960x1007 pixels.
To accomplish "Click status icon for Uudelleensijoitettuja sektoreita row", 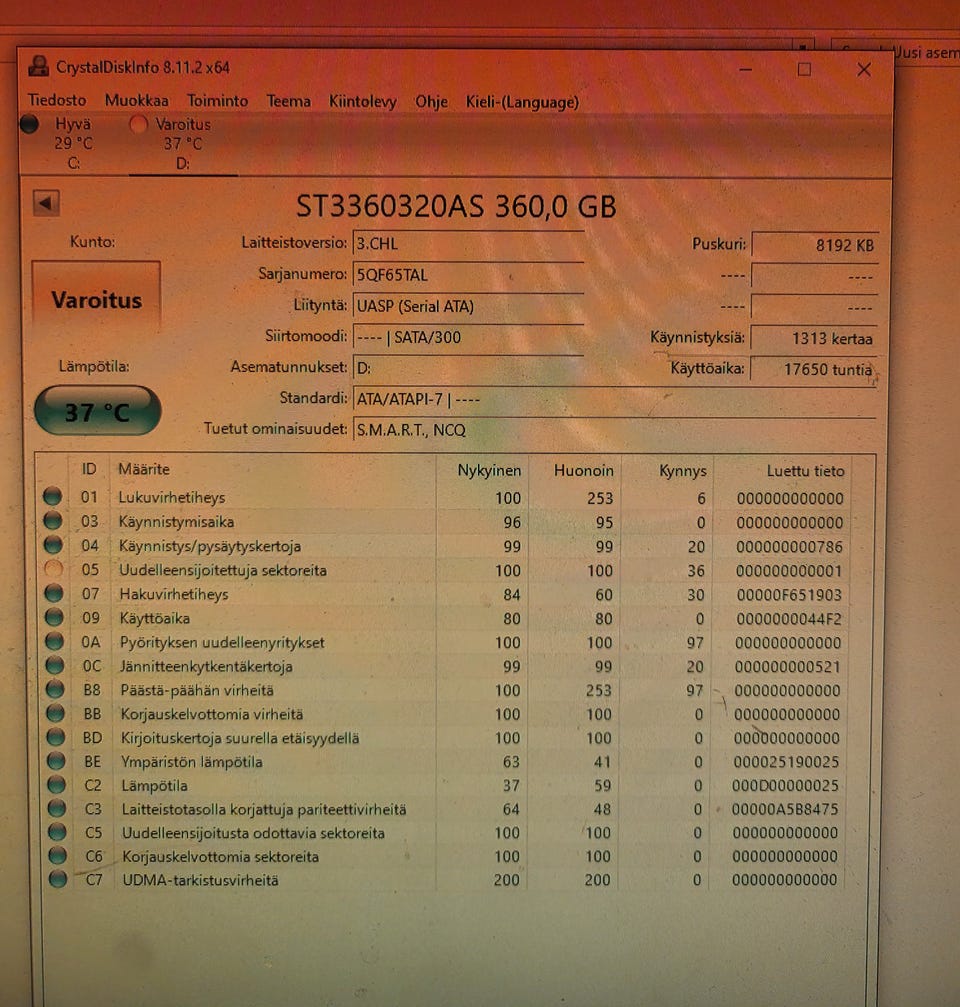I will pyautogui.click(x=53, y=570).
